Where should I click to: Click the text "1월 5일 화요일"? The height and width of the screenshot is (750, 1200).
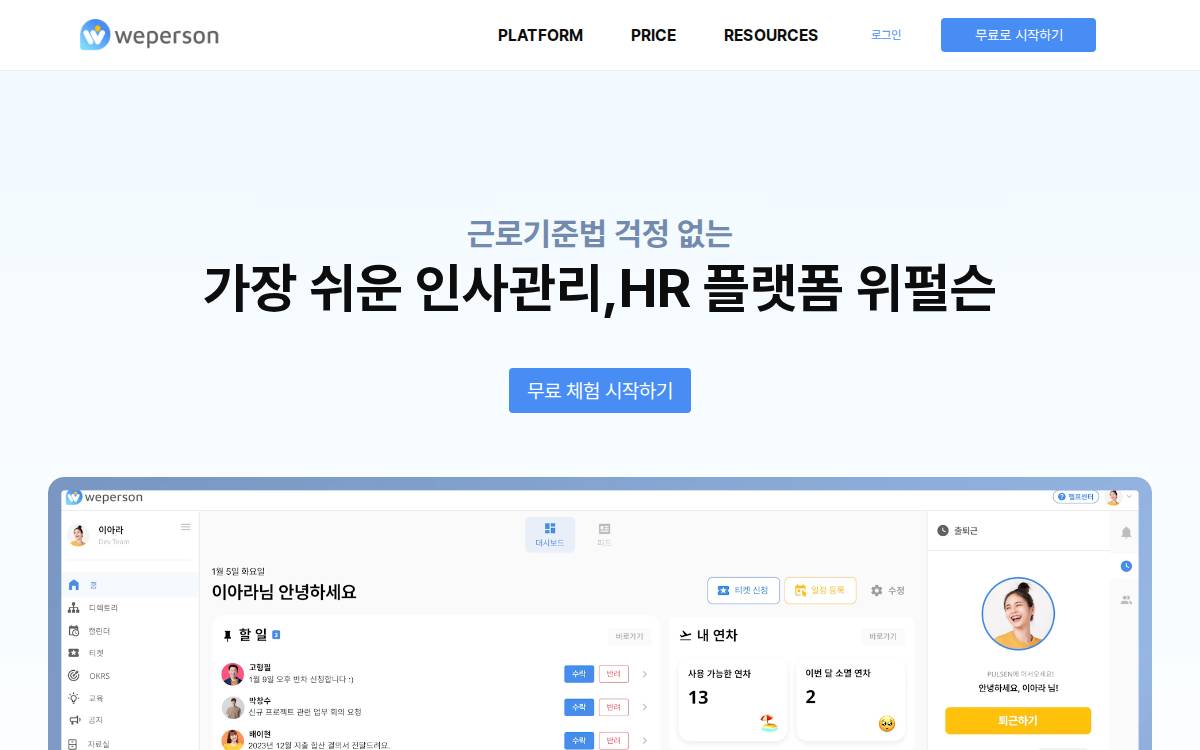[238, 571]
